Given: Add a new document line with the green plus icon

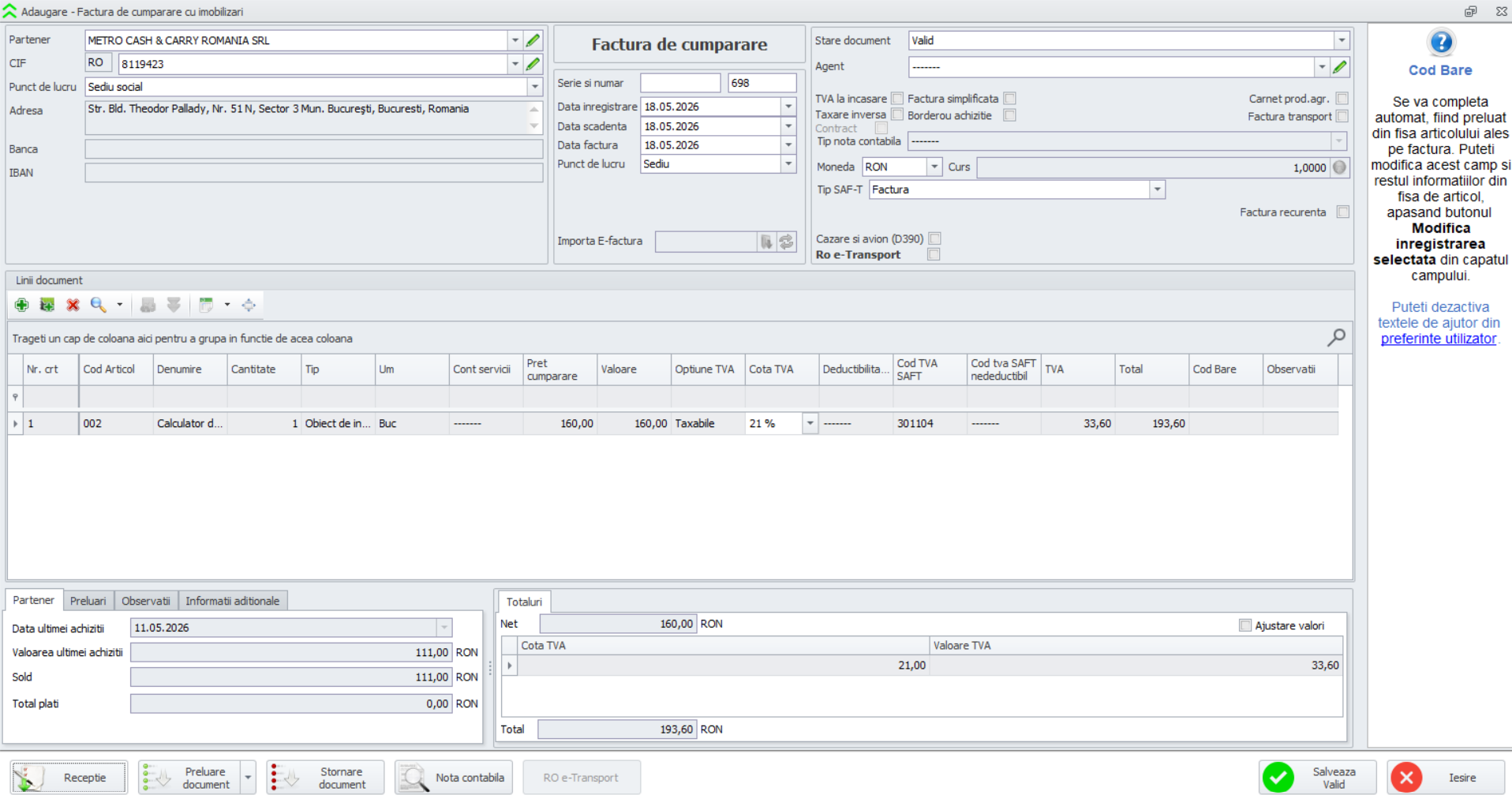Looking at the screenshot, I should (x=22, y=305).
